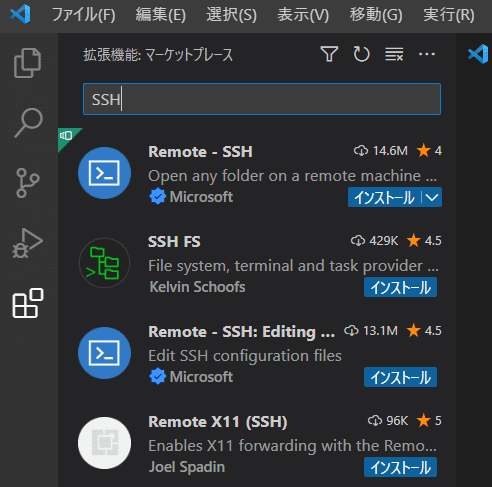Install Remote - SSH: Editing extension
The image size is (492, 487).
400,377
